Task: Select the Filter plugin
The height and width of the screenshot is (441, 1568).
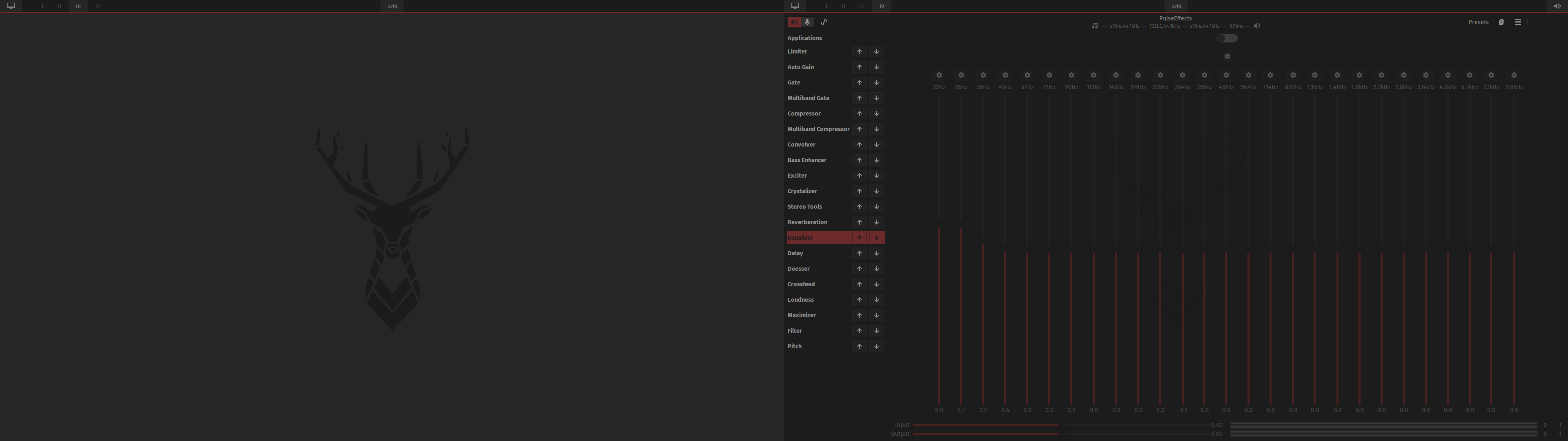Action: coord(794,331)
